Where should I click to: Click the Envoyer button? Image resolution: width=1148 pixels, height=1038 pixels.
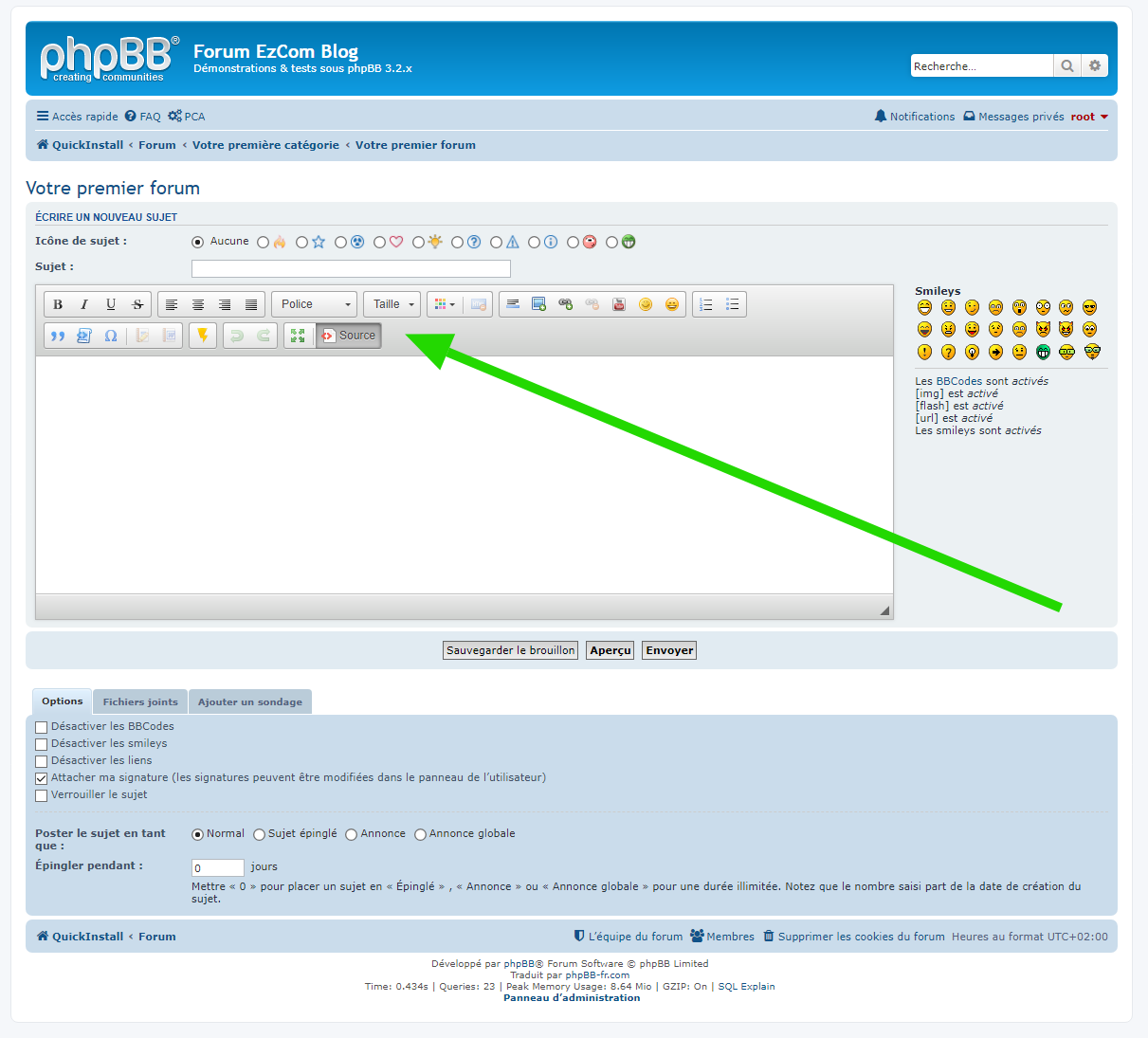669,650
